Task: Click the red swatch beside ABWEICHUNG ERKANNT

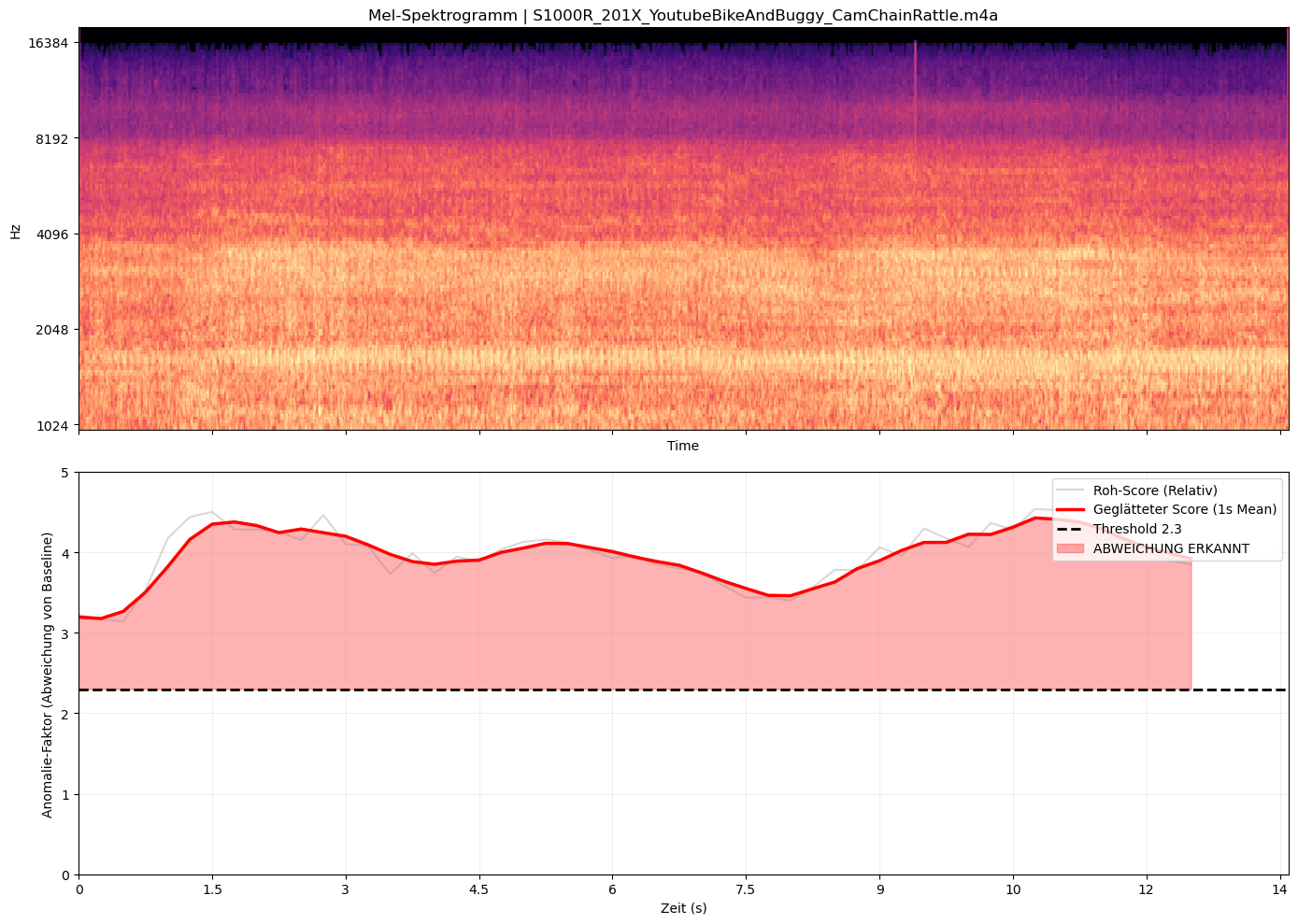Action: (x=1071, y=548)
